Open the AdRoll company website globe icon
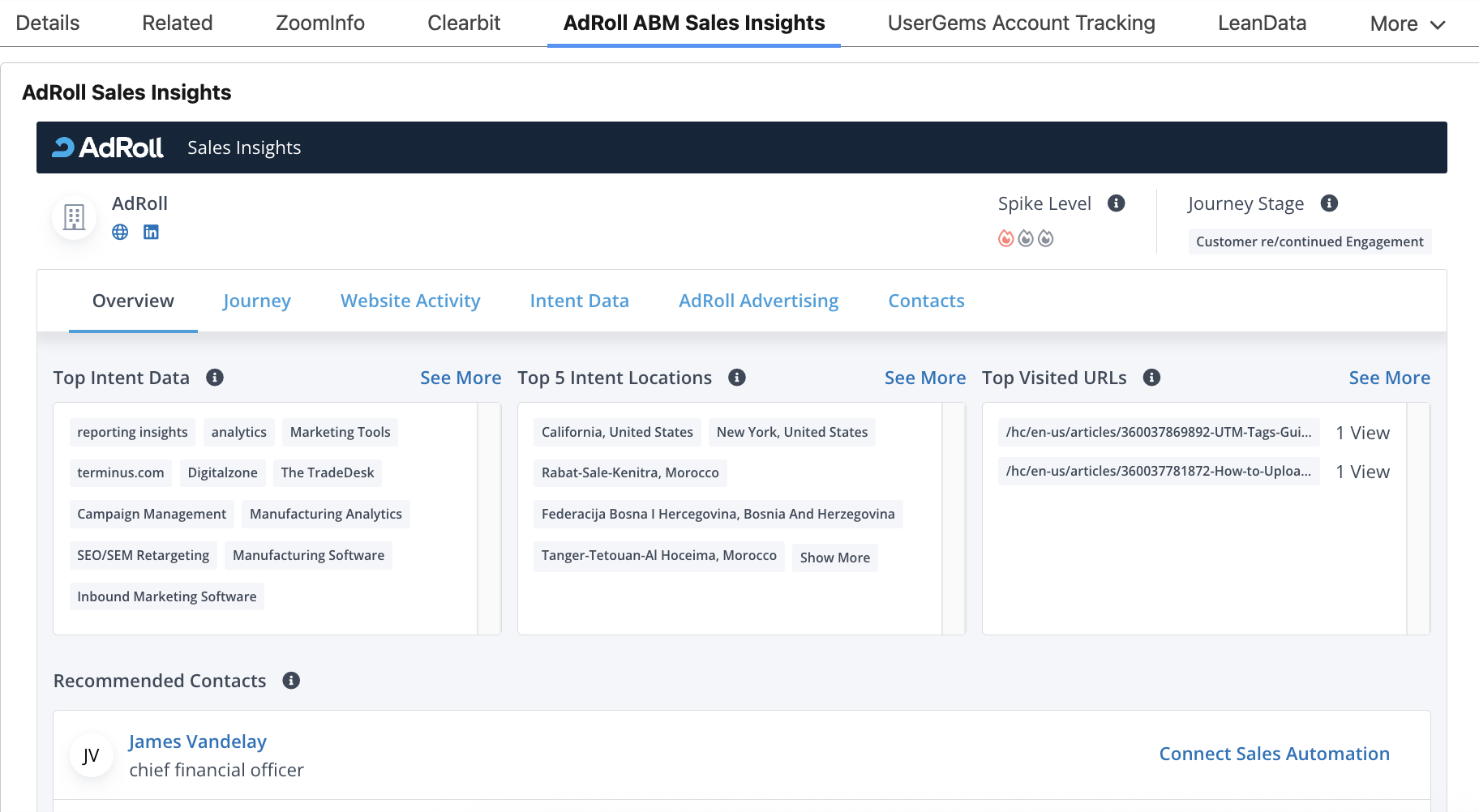The height and width of the screenshot is (812, 1479). point(120,232)
